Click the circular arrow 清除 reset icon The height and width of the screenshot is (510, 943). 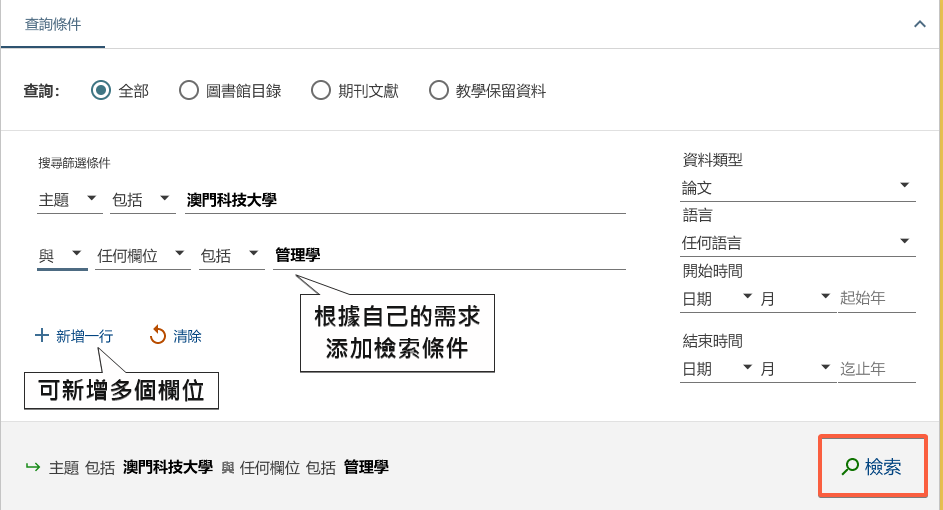pos(158,336)
